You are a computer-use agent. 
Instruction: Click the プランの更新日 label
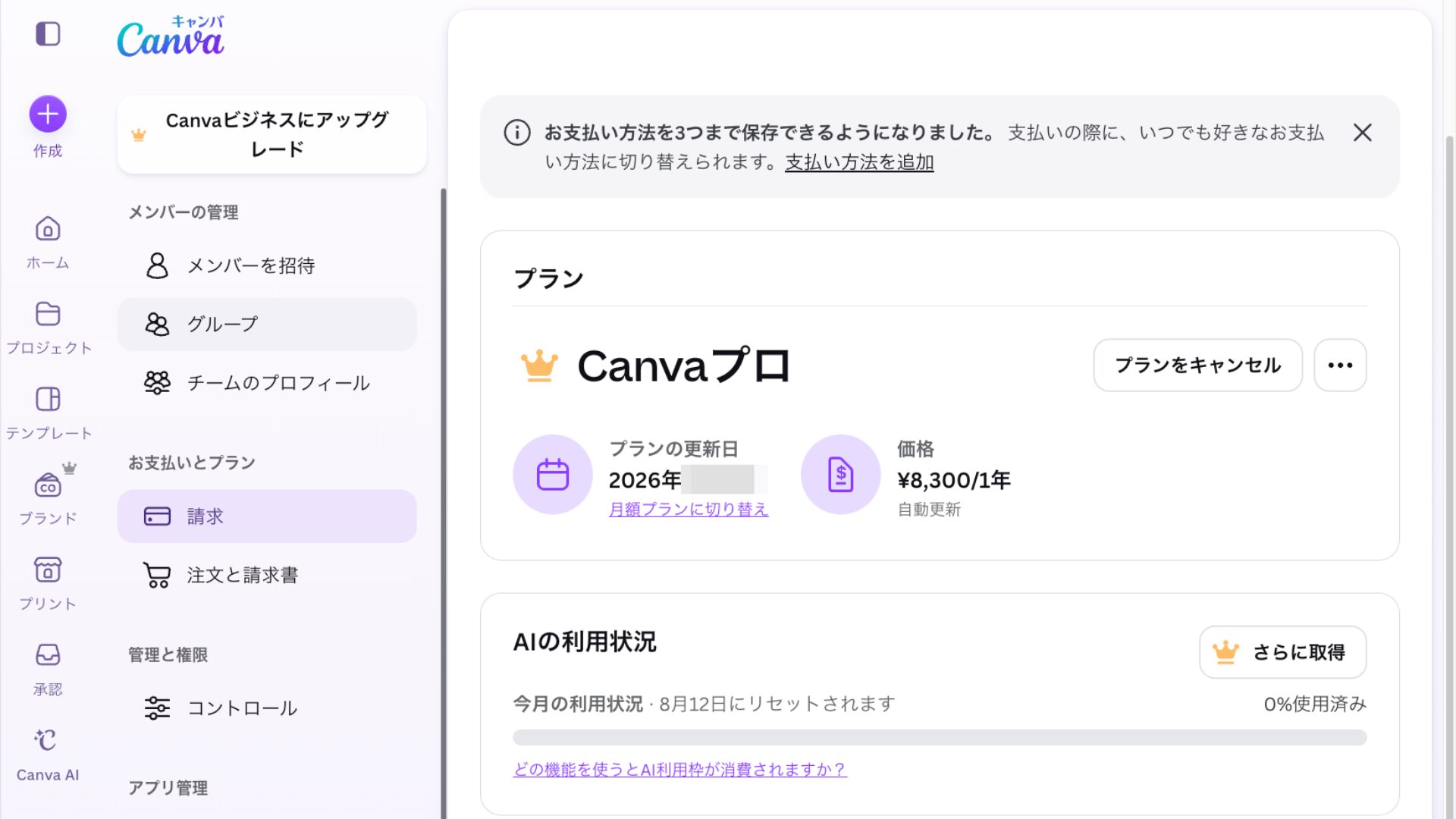click(673, 449)
